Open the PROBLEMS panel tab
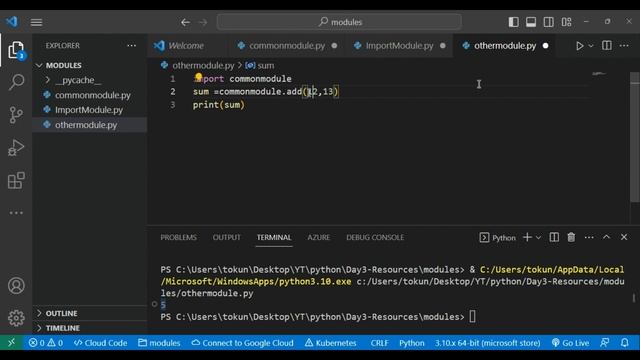 click(178, 238)
